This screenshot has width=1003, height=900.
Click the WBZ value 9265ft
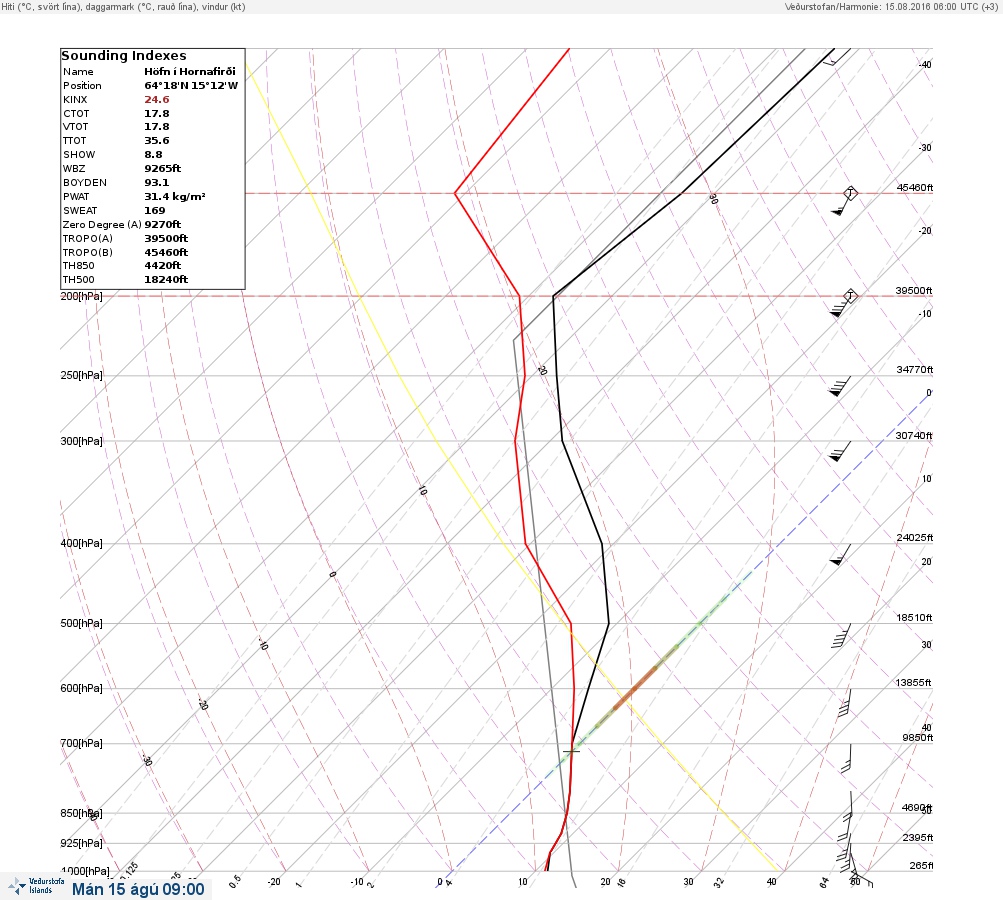(x=162, y=169)
